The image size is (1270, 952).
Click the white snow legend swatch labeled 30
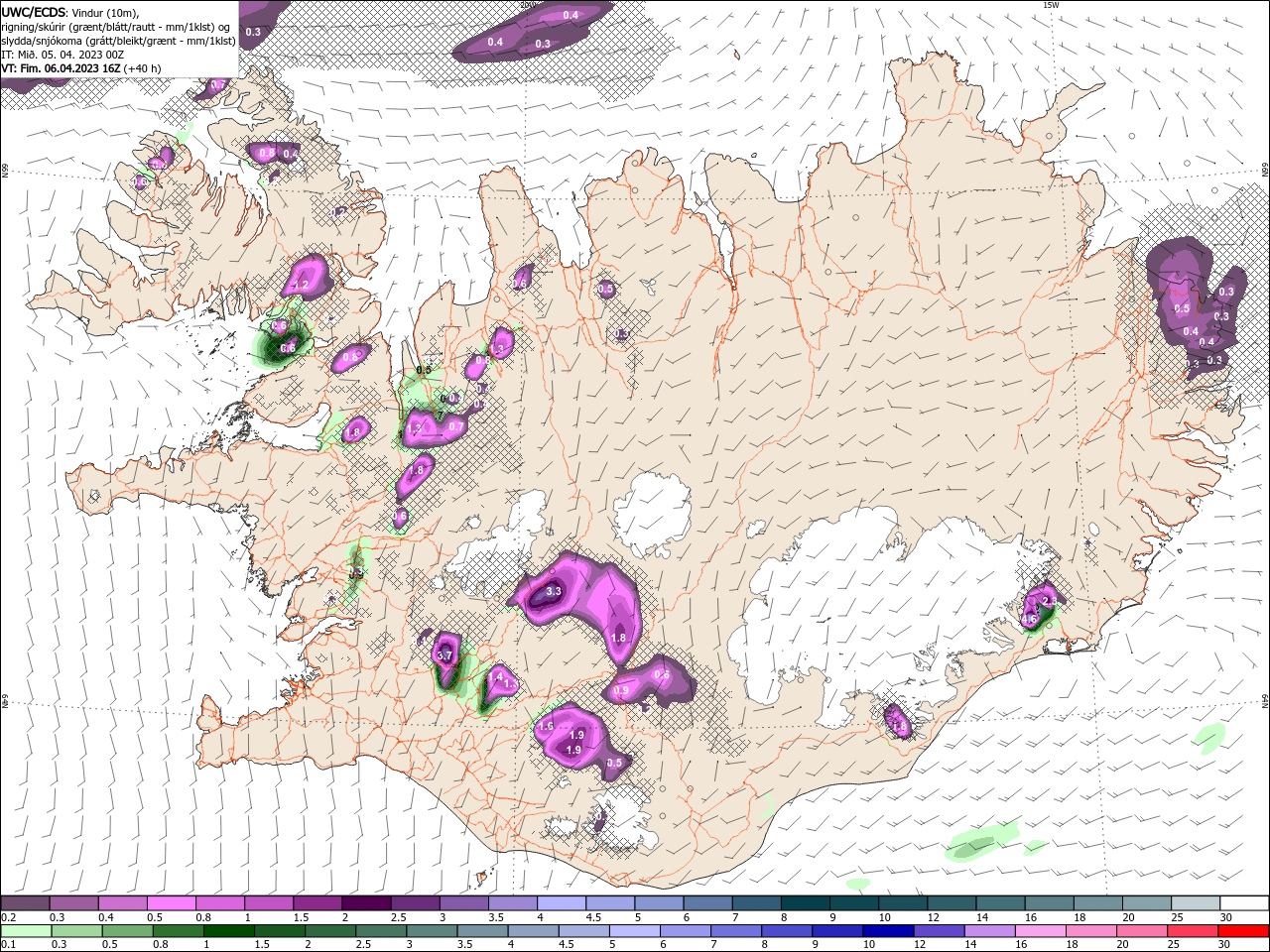[x=1244, y=903]
